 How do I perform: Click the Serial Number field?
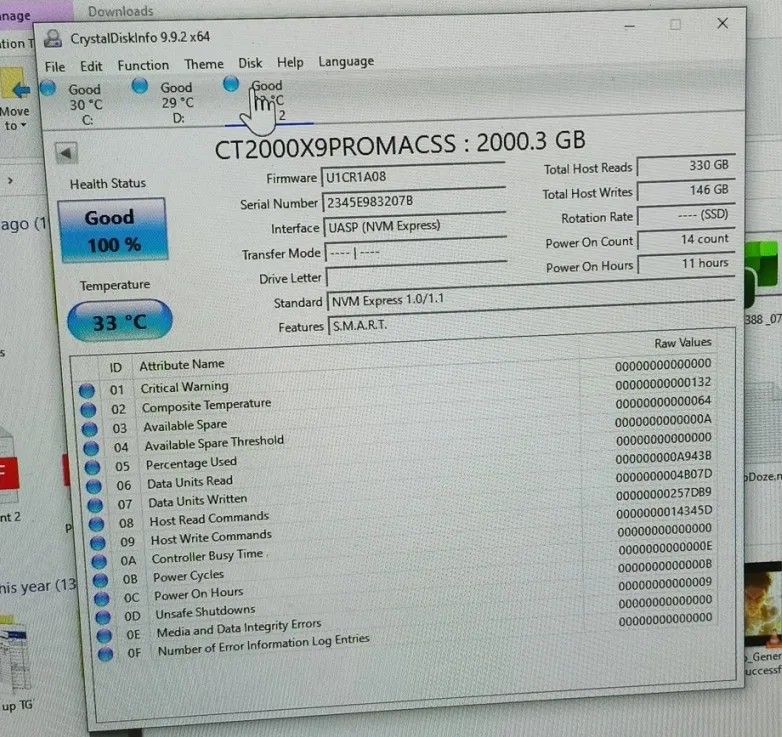tap(414, 200)
